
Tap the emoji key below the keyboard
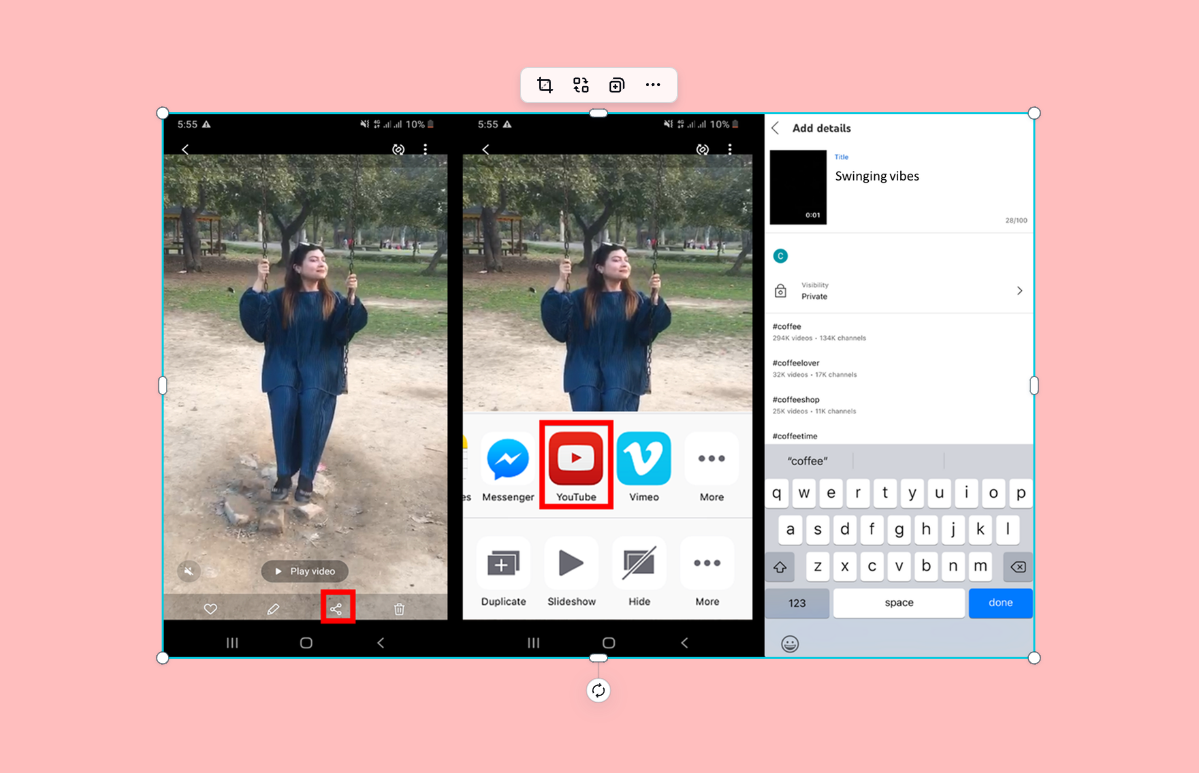tap(790, 644)
